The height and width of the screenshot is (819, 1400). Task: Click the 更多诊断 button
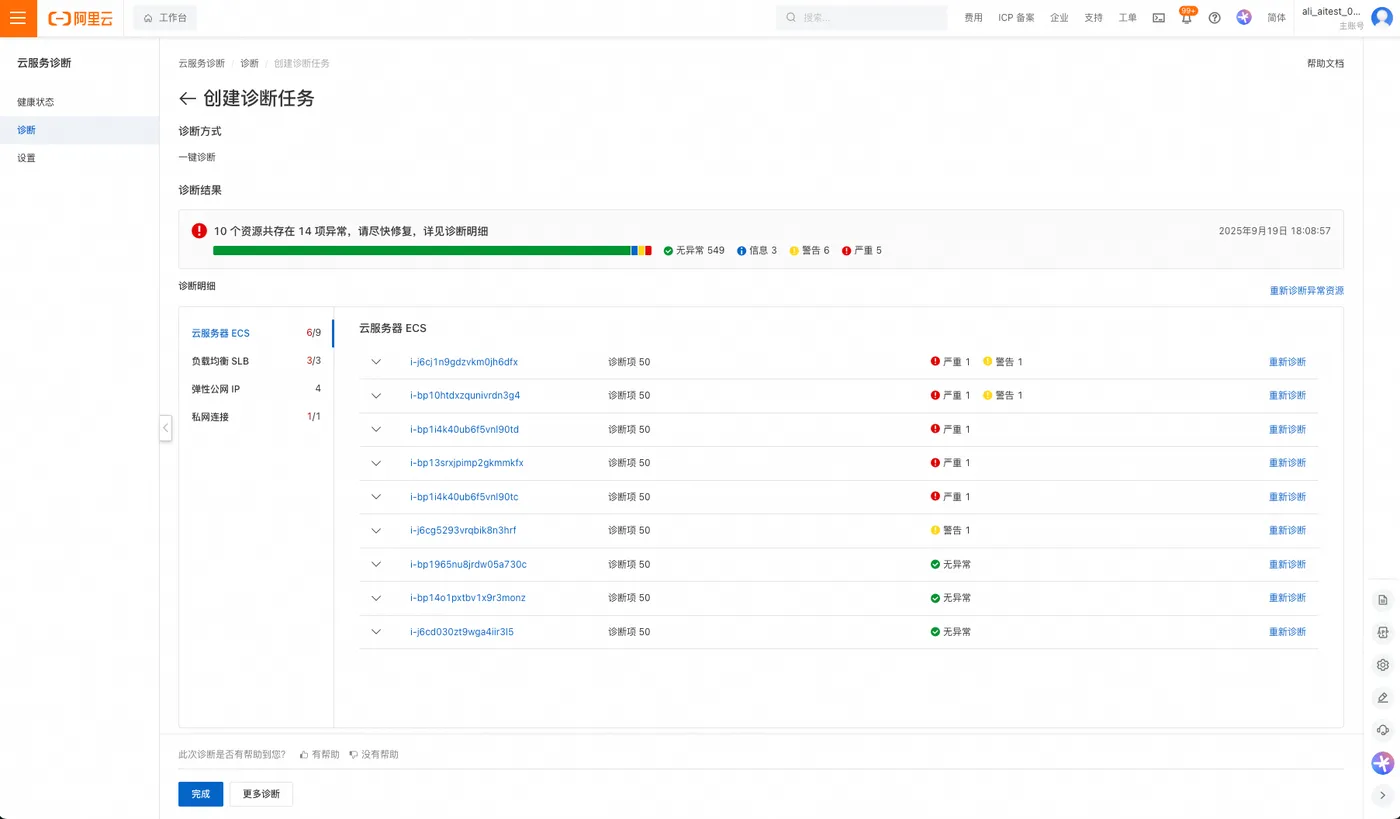[x=261, y=794]
